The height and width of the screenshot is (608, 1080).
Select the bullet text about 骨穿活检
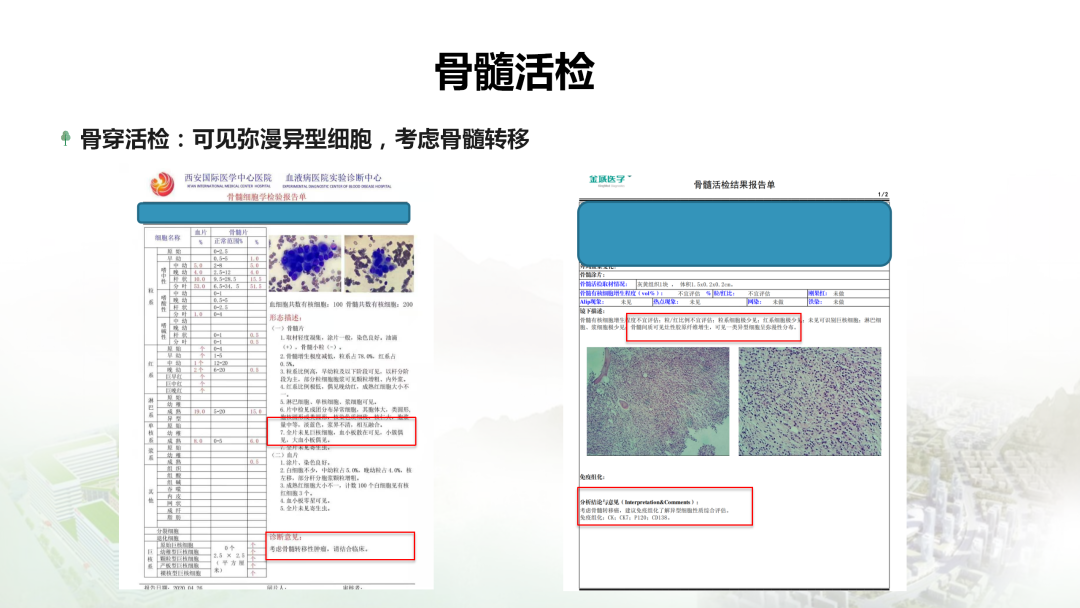tap(304, 139)
